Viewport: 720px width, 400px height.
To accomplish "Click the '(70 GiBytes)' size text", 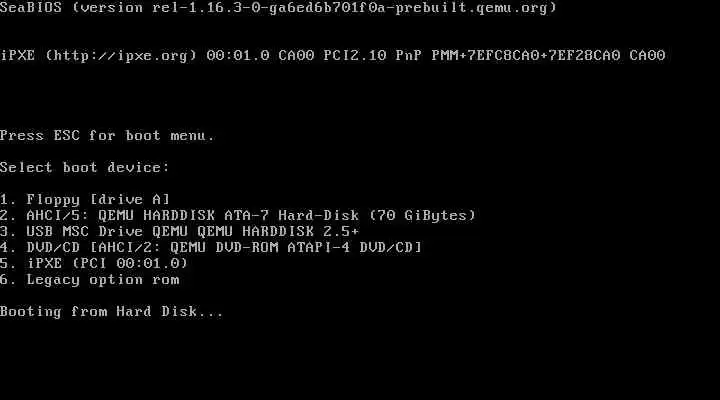I will pos(423,215).
